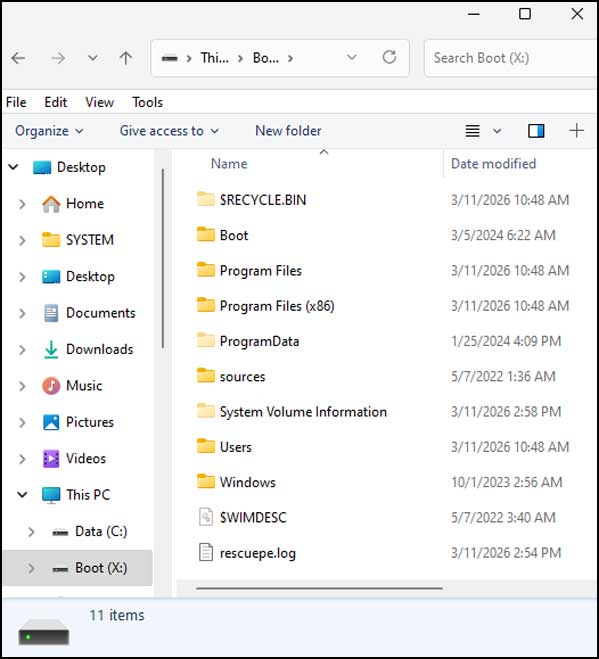Viewport: 599px width, 659px height.
Task: Click the plus icon in toolbar
Action: click(576, 131)
